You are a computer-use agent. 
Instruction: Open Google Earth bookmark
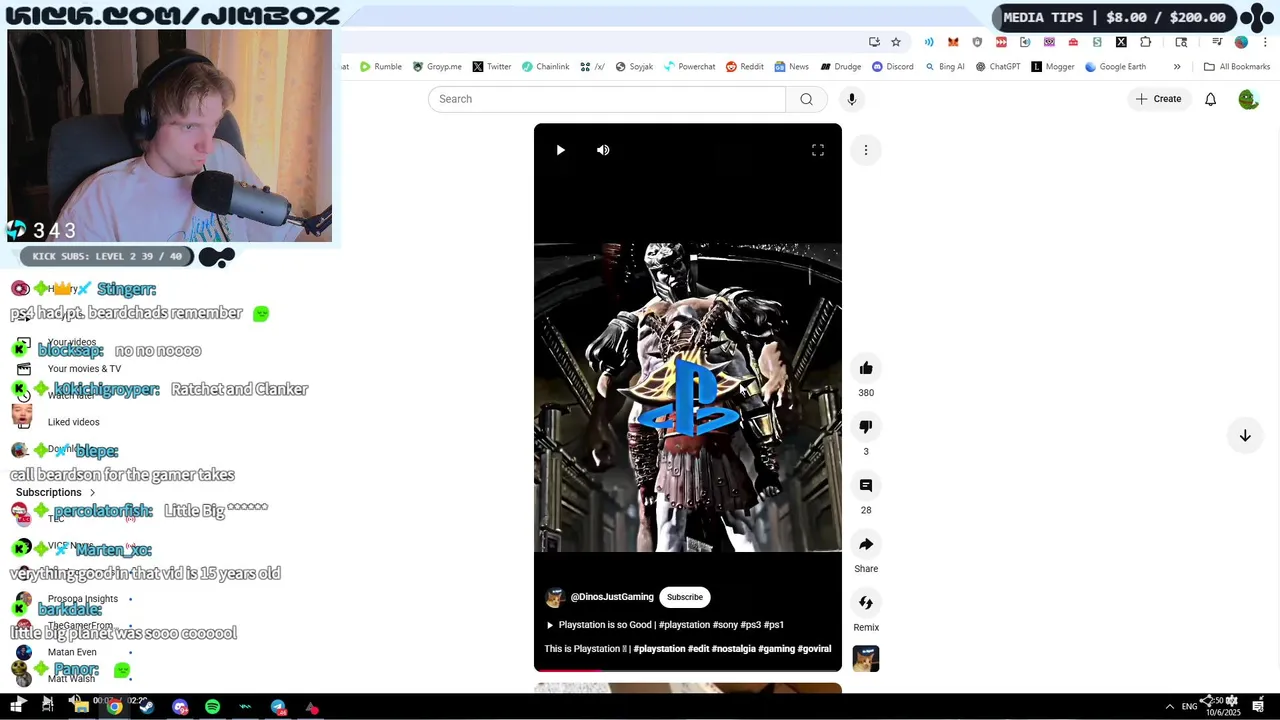1115,67
